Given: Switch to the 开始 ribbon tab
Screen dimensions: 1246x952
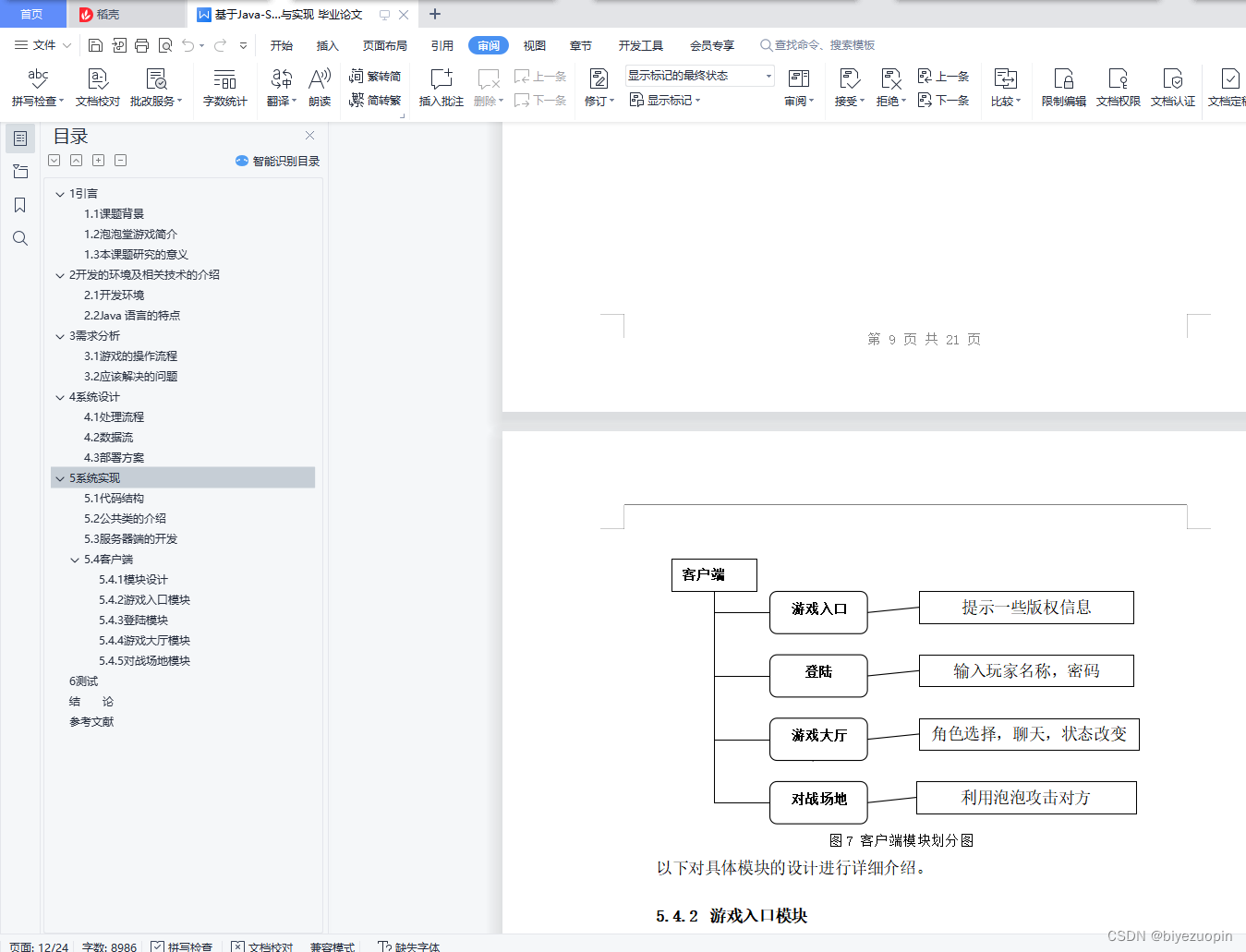Looking at the screenshot, I should [x=282, y=45].
